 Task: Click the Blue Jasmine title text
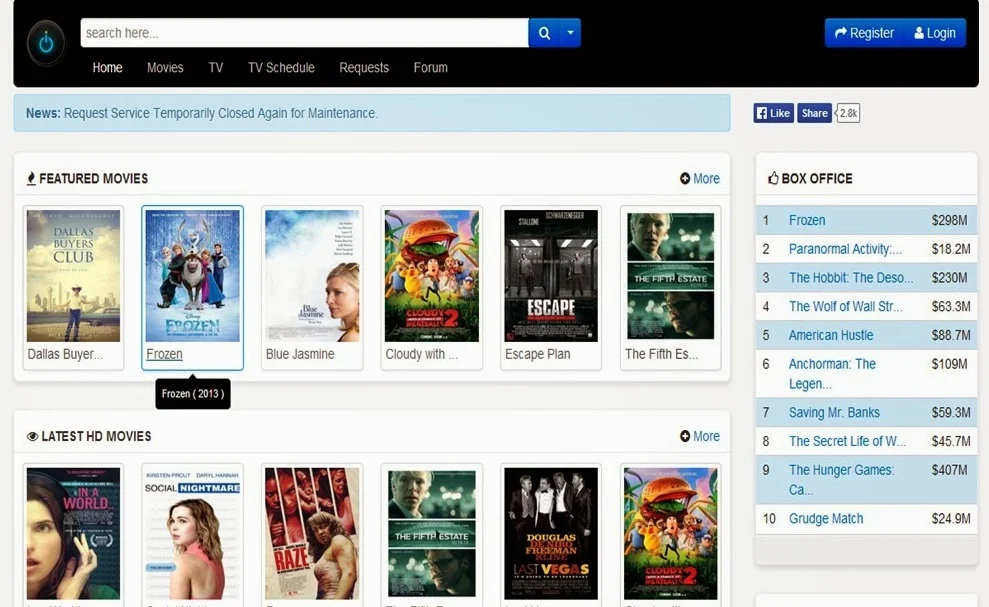tap(300, 354)
